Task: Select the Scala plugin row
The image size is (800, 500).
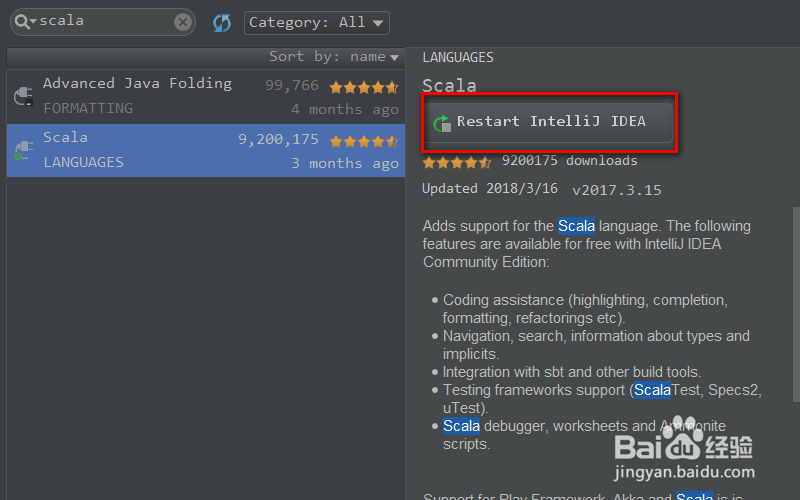Action: (200, 150)
